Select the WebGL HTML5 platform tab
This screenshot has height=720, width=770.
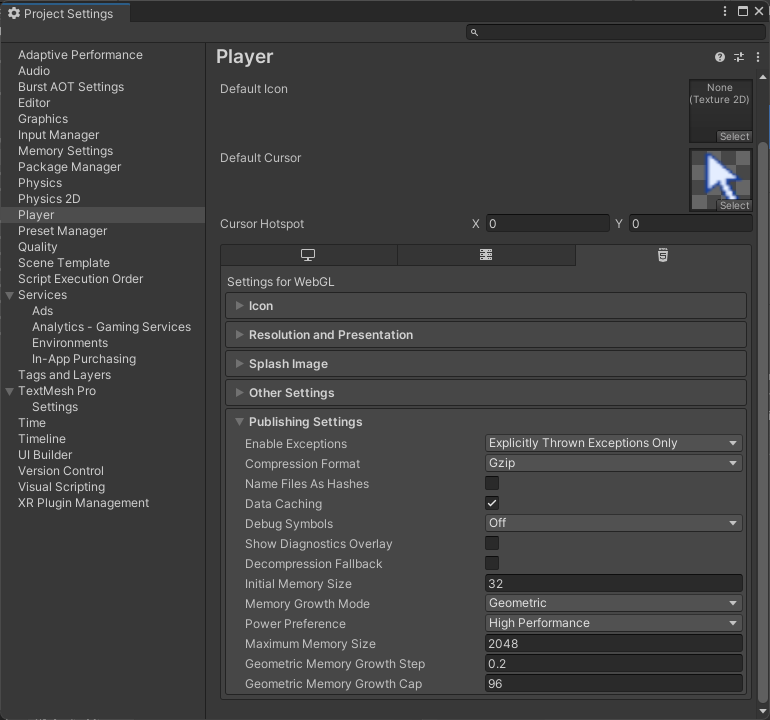click(662, 255)
